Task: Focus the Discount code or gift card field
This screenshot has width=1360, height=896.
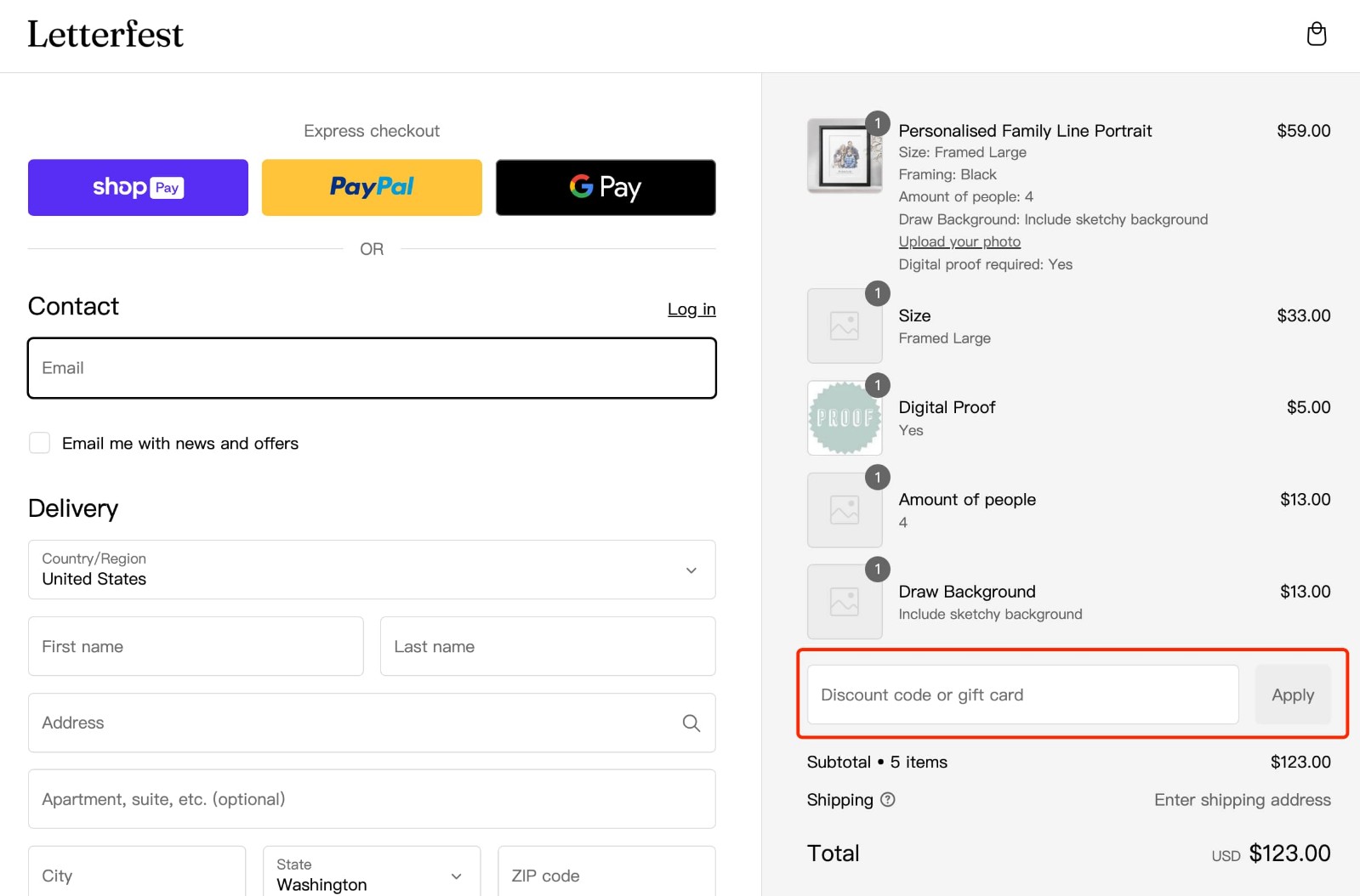Action: pyautogui.click(x=1022, y=695)
